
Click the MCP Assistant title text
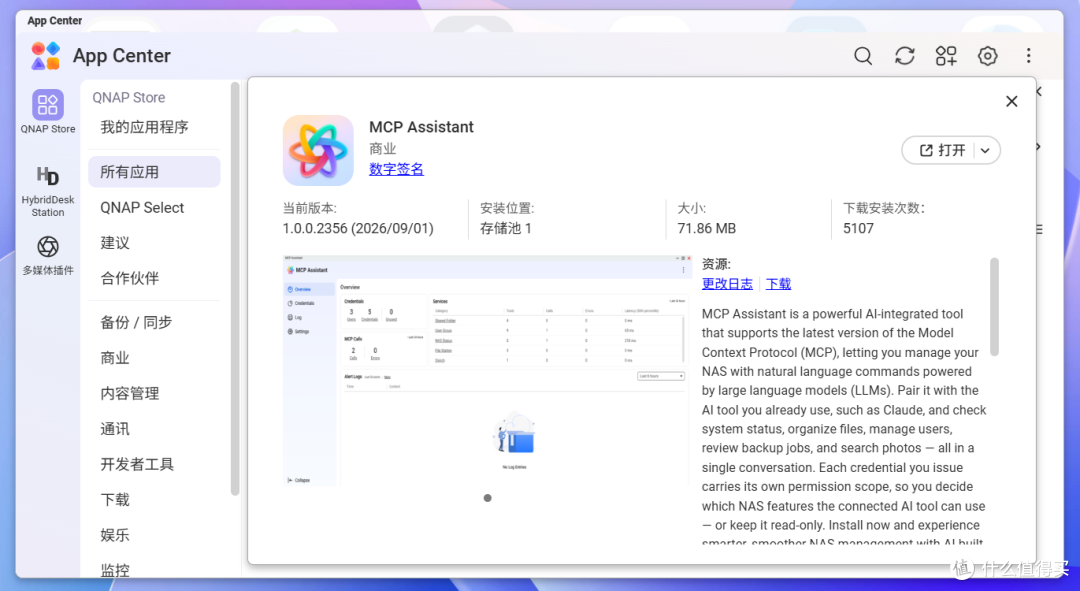tap(422, 127)
